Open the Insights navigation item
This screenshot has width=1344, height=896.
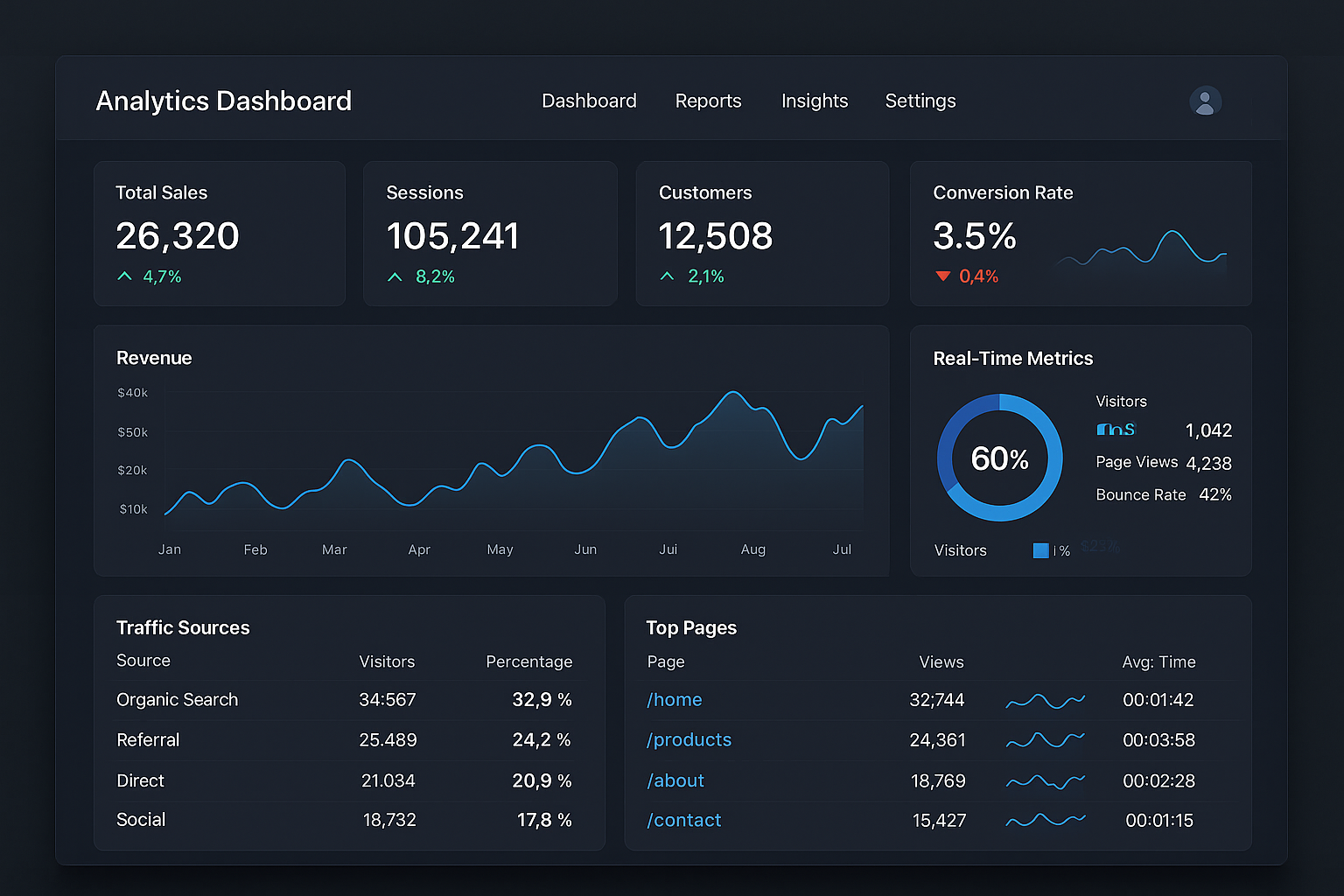point(814,101)
